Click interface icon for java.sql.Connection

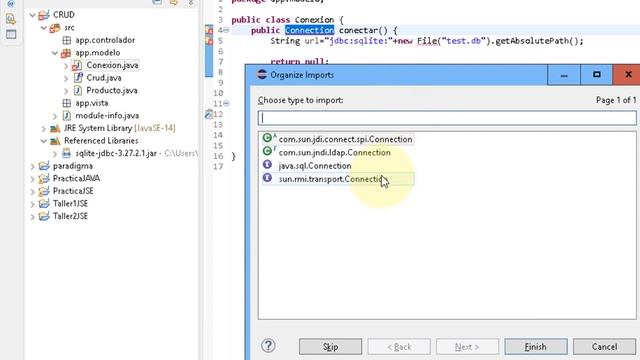click(x=267, y=164)
